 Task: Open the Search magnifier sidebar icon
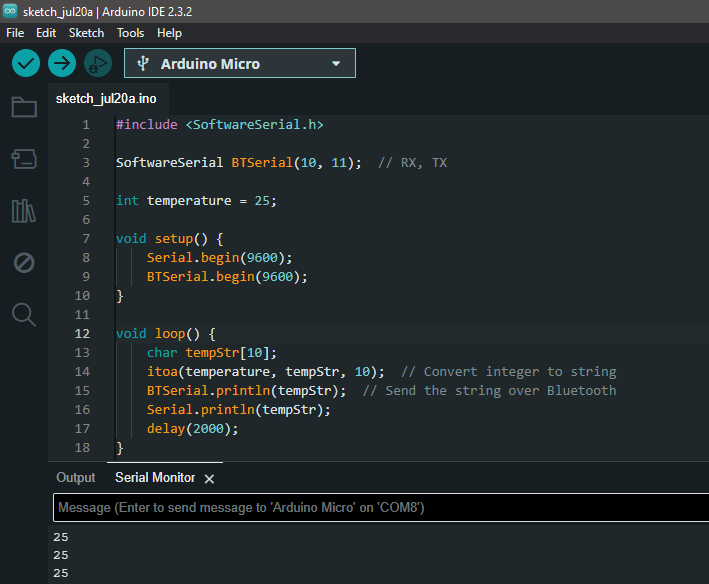24,315
